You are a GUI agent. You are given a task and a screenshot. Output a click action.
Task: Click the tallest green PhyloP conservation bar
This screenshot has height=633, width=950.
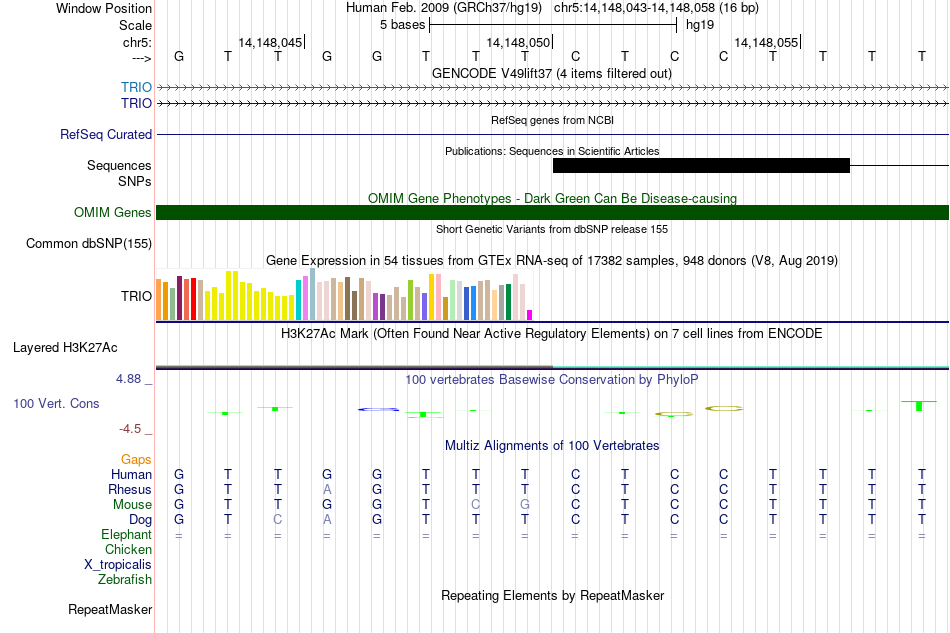tap(919, 406)
